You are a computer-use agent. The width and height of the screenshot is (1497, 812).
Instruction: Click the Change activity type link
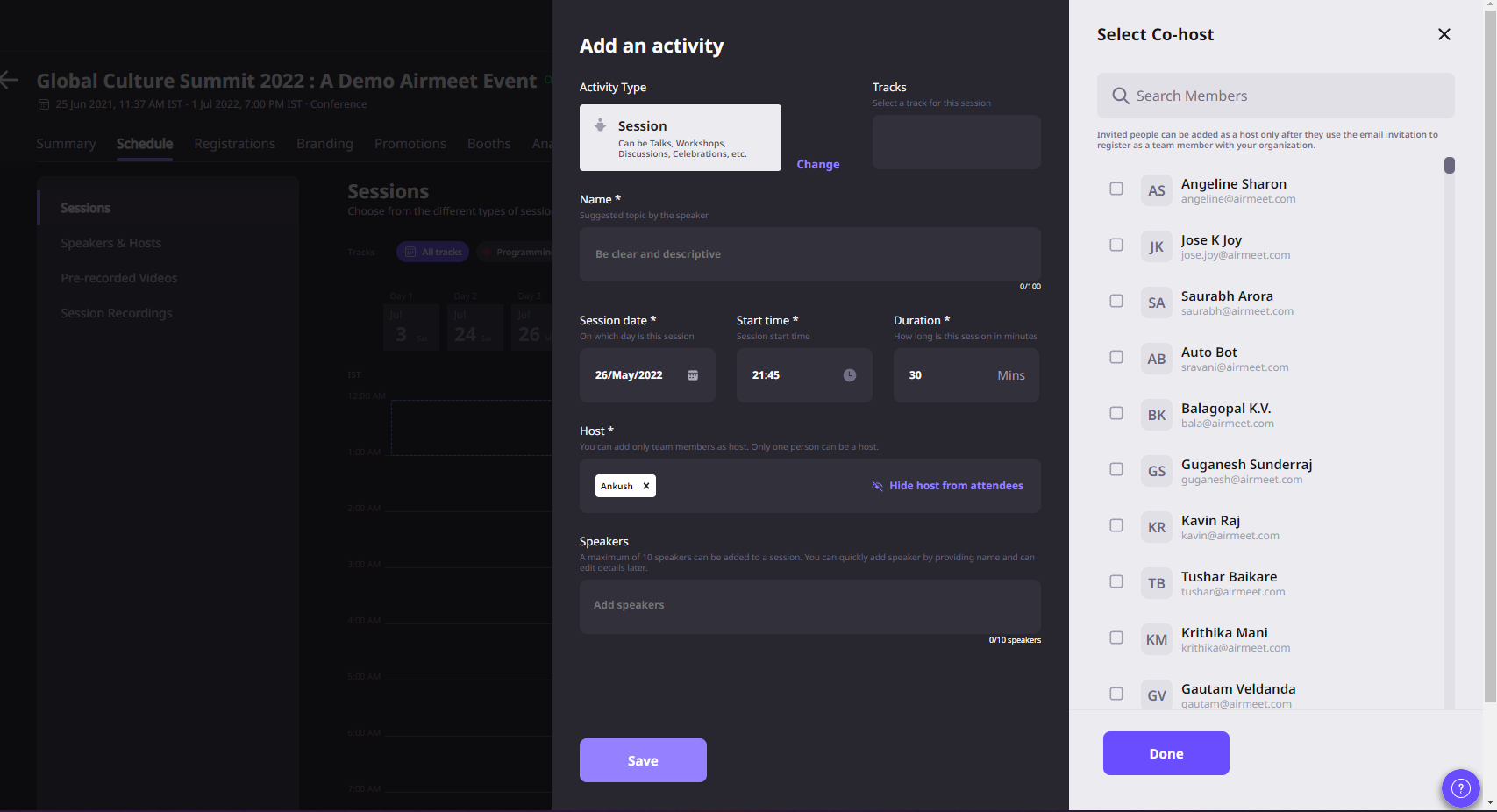click(x=818, y=164)
